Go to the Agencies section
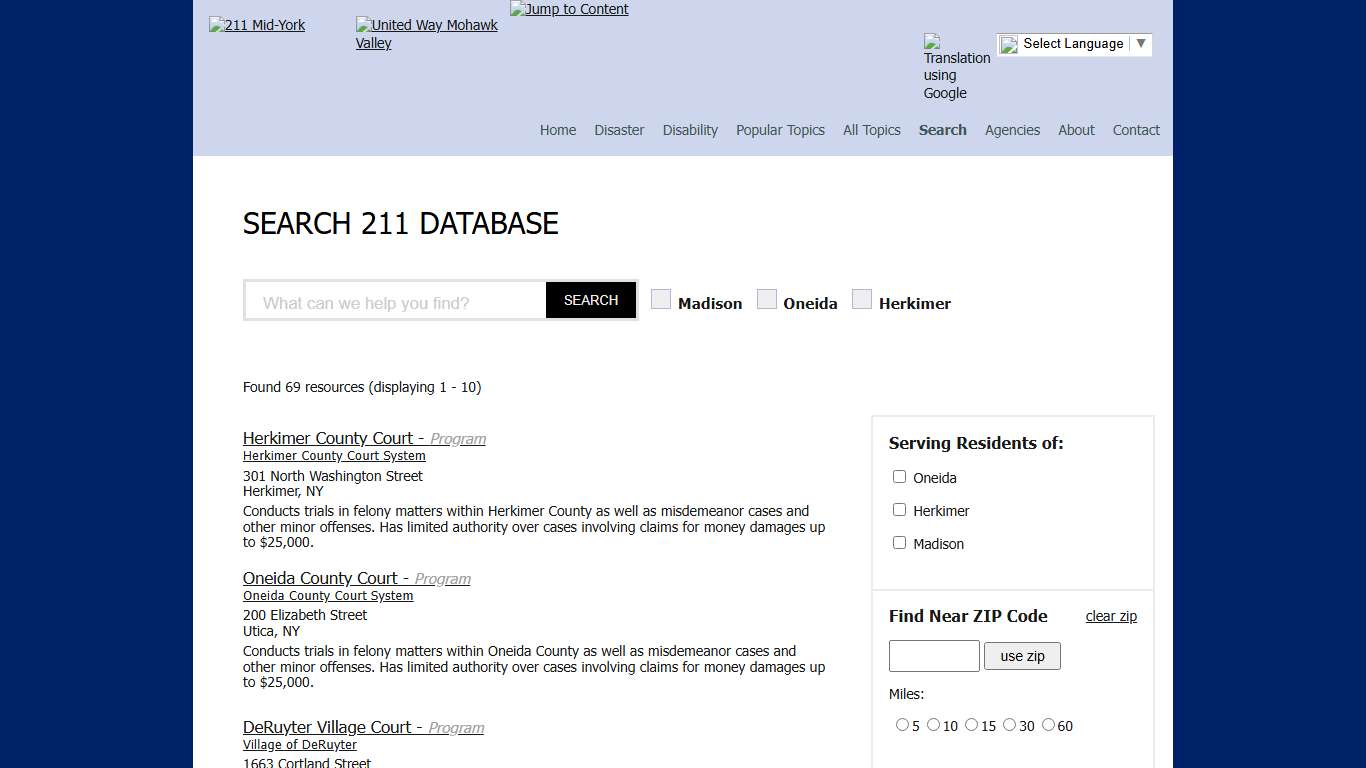 coord(1012,130)
